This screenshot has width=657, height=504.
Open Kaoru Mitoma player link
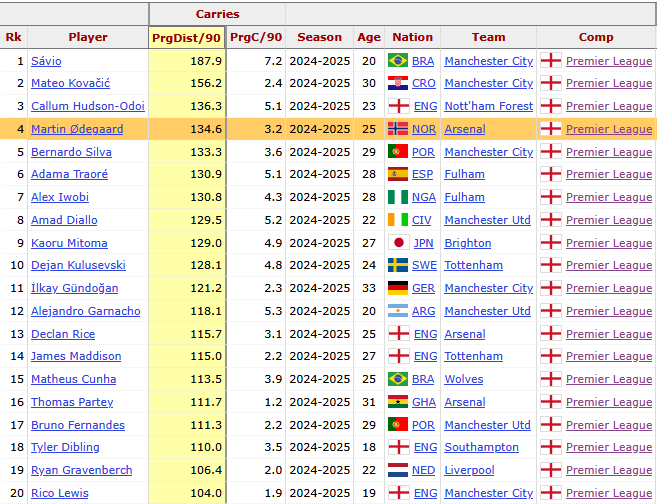click(69, 243)
